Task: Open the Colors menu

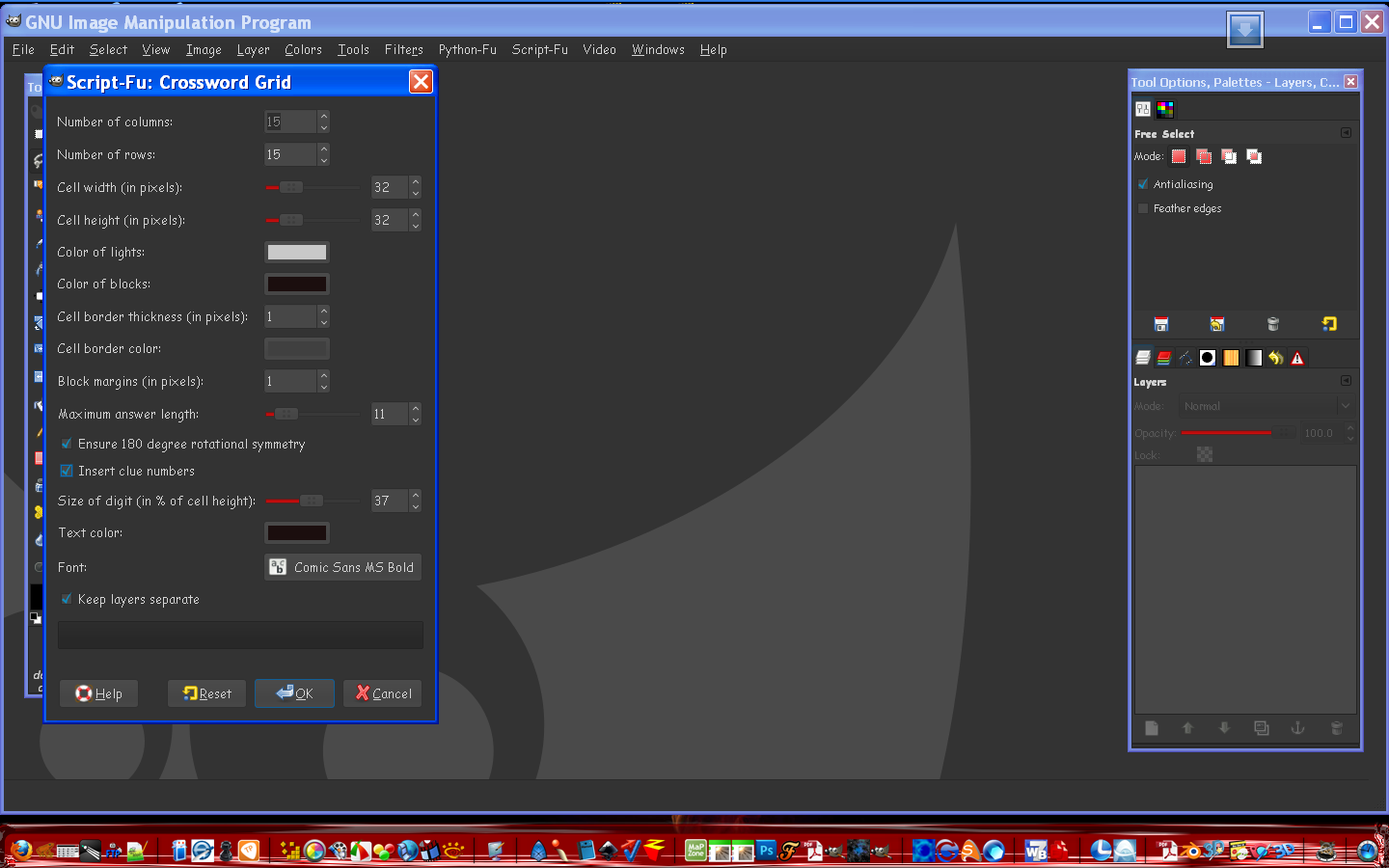Action: point(303,50)
